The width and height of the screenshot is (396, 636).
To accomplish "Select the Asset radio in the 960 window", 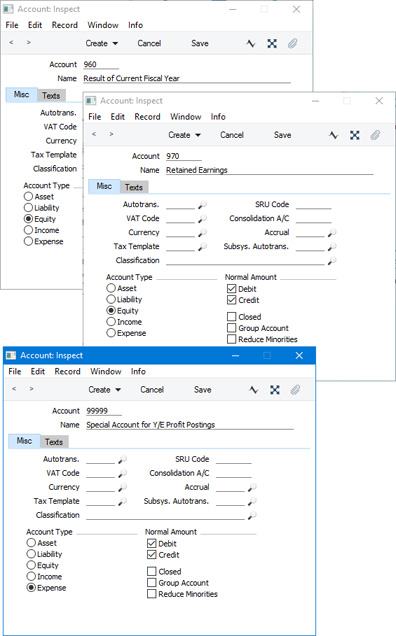I will tap(28, 196).
